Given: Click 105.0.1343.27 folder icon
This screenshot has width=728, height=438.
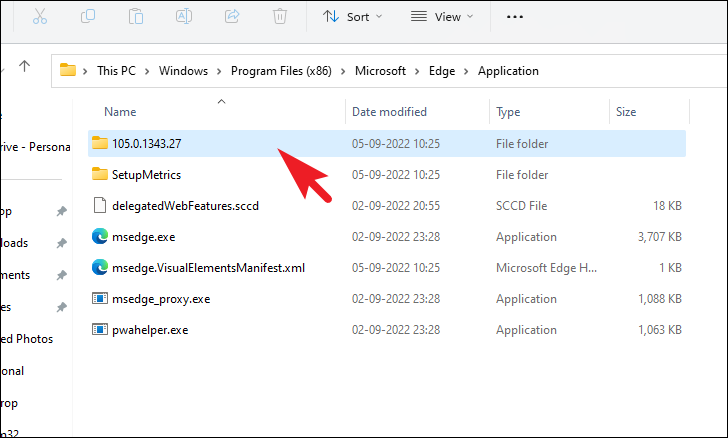Looking at the screenshot, I should [x=99, y=143].
